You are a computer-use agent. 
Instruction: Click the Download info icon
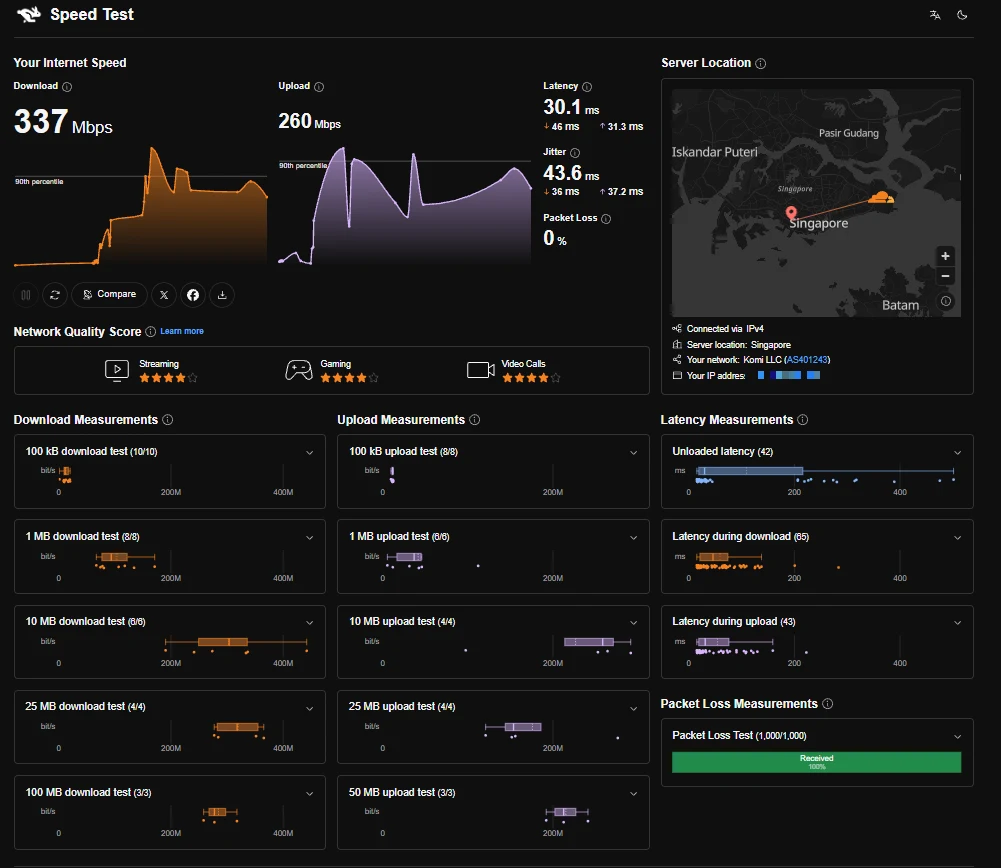click(67, 87)
